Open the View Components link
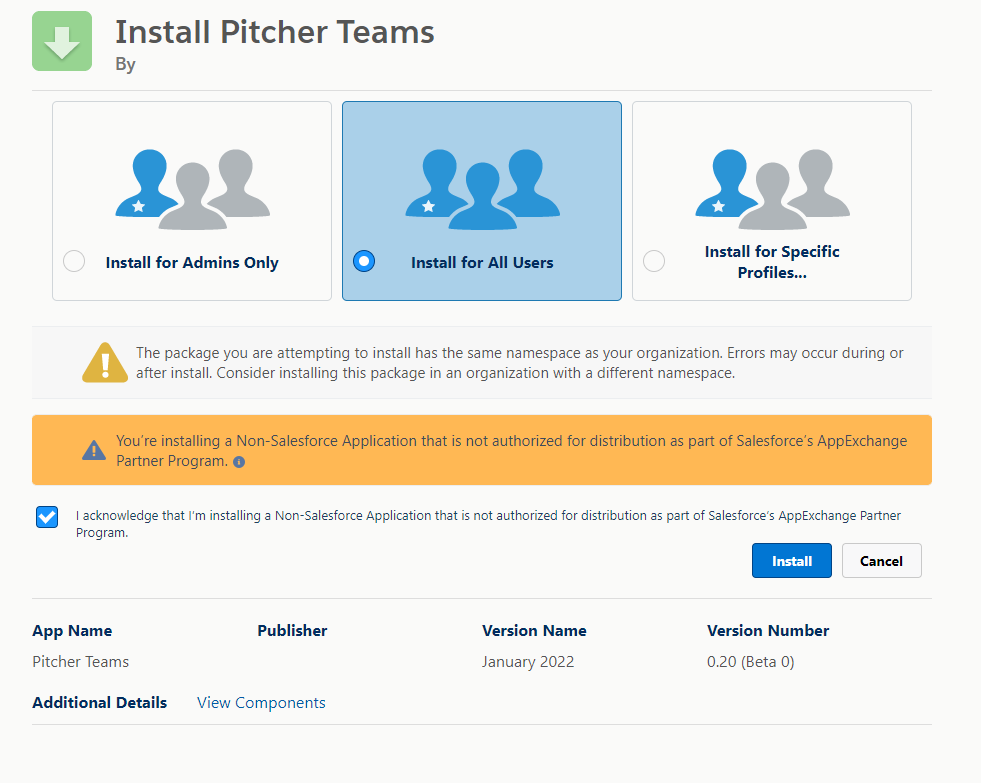981x783 pixels. (x=260, y=702)
